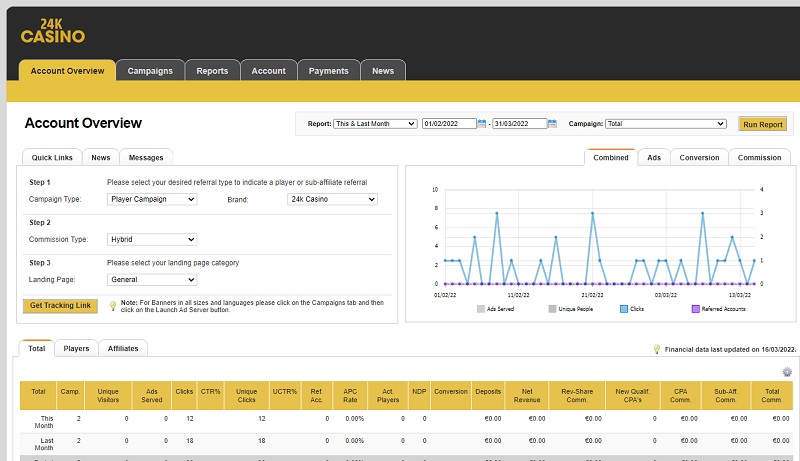Show the Conversion chart tab
The height and width of the screenshot is (461, 800).
coord(699,158)
